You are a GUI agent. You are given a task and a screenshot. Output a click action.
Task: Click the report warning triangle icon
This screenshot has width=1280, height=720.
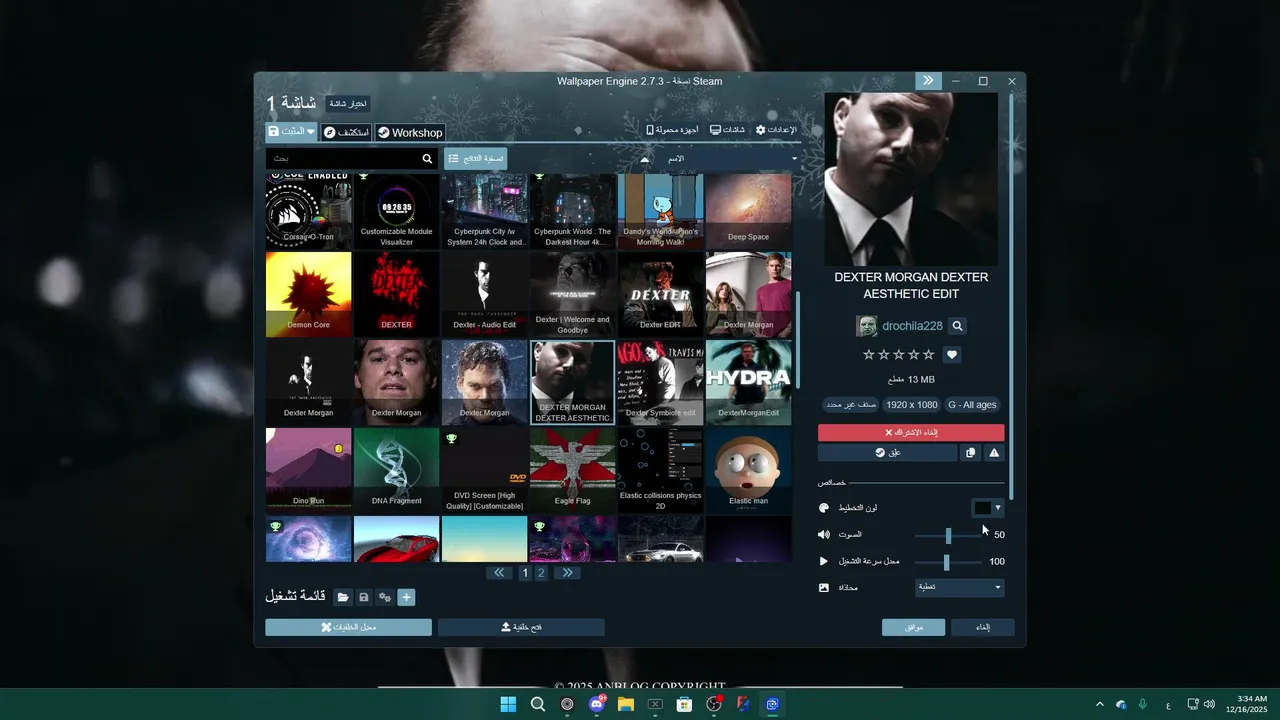(x=994, y=453)
